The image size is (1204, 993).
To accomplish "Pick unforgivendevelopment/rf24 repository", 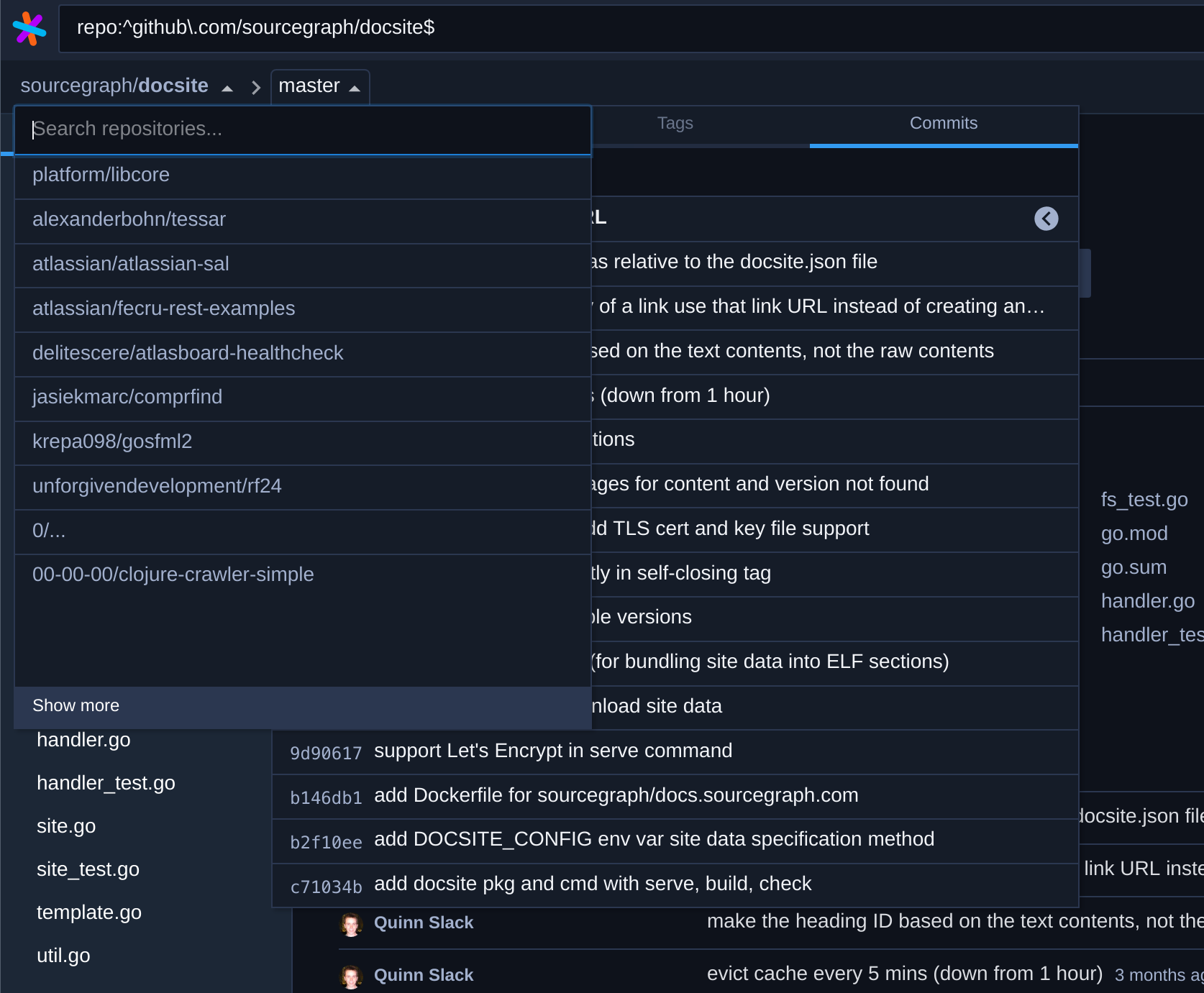I will click(303, 487).
